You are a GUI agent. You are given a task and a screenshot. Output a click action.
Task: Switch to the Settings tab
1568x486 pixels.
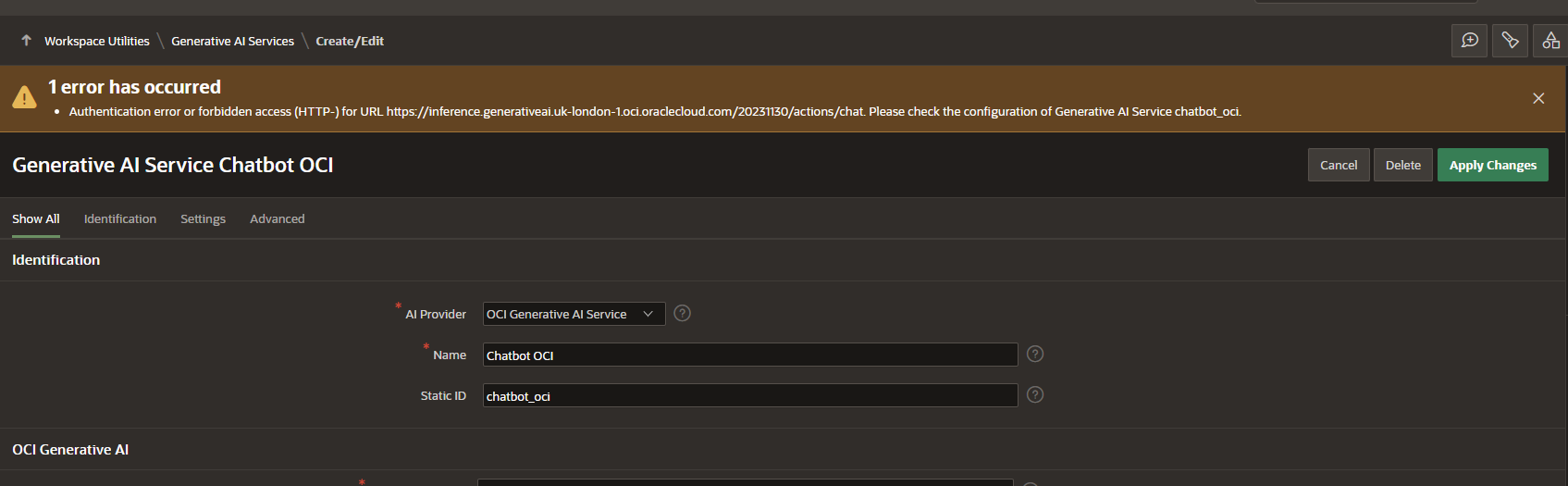coord(203,219)
